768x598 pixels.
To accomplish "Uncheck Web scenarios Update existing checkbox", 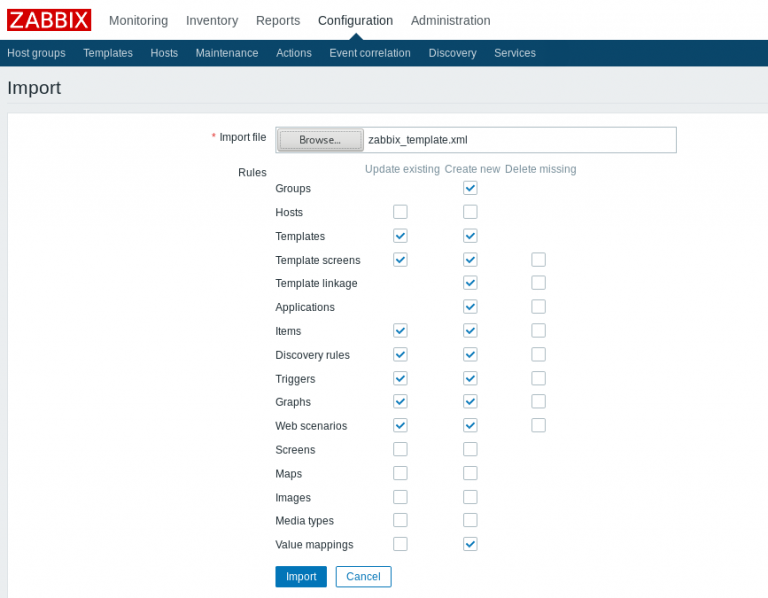I will click(400, 426).
